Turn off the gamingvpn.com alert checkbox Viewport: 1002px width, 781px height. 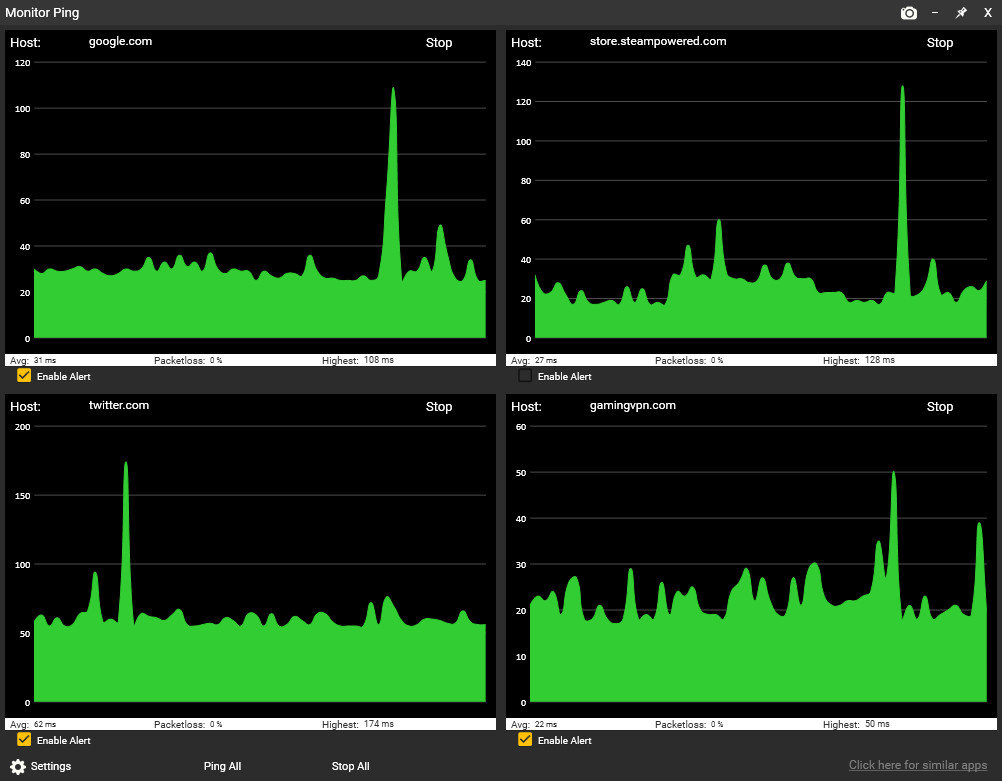click(x=525, y=740)
